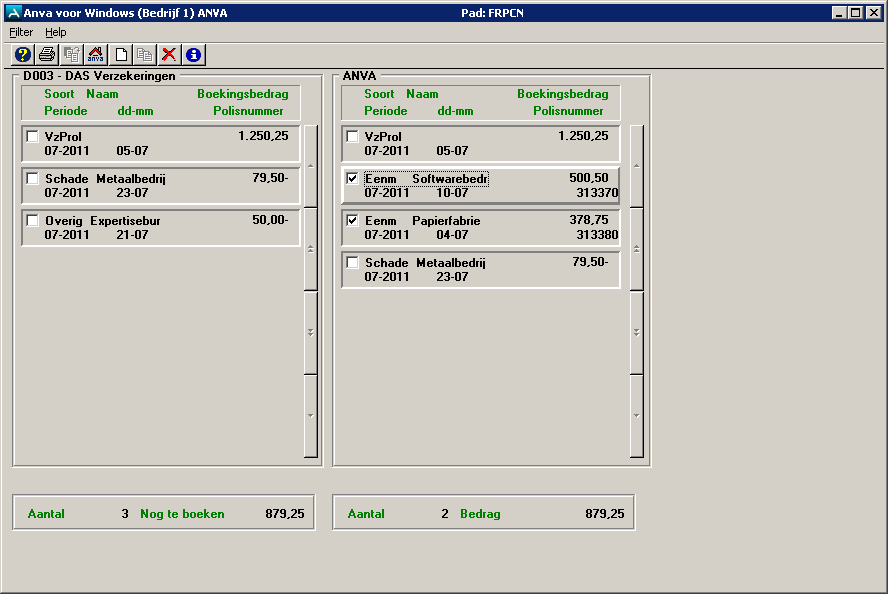The width and height of the screenshot is (888, 594).
Task: Click the grayed-out transfer documents icon
Action: coord(72,55)
